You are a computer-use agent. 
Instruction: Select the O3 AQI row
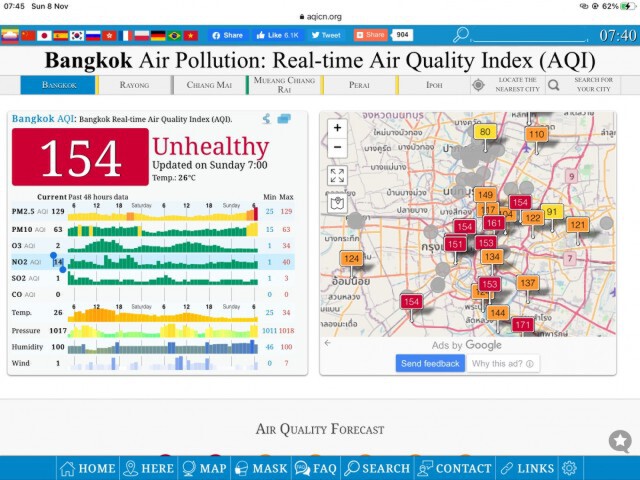tap(153, 246)
